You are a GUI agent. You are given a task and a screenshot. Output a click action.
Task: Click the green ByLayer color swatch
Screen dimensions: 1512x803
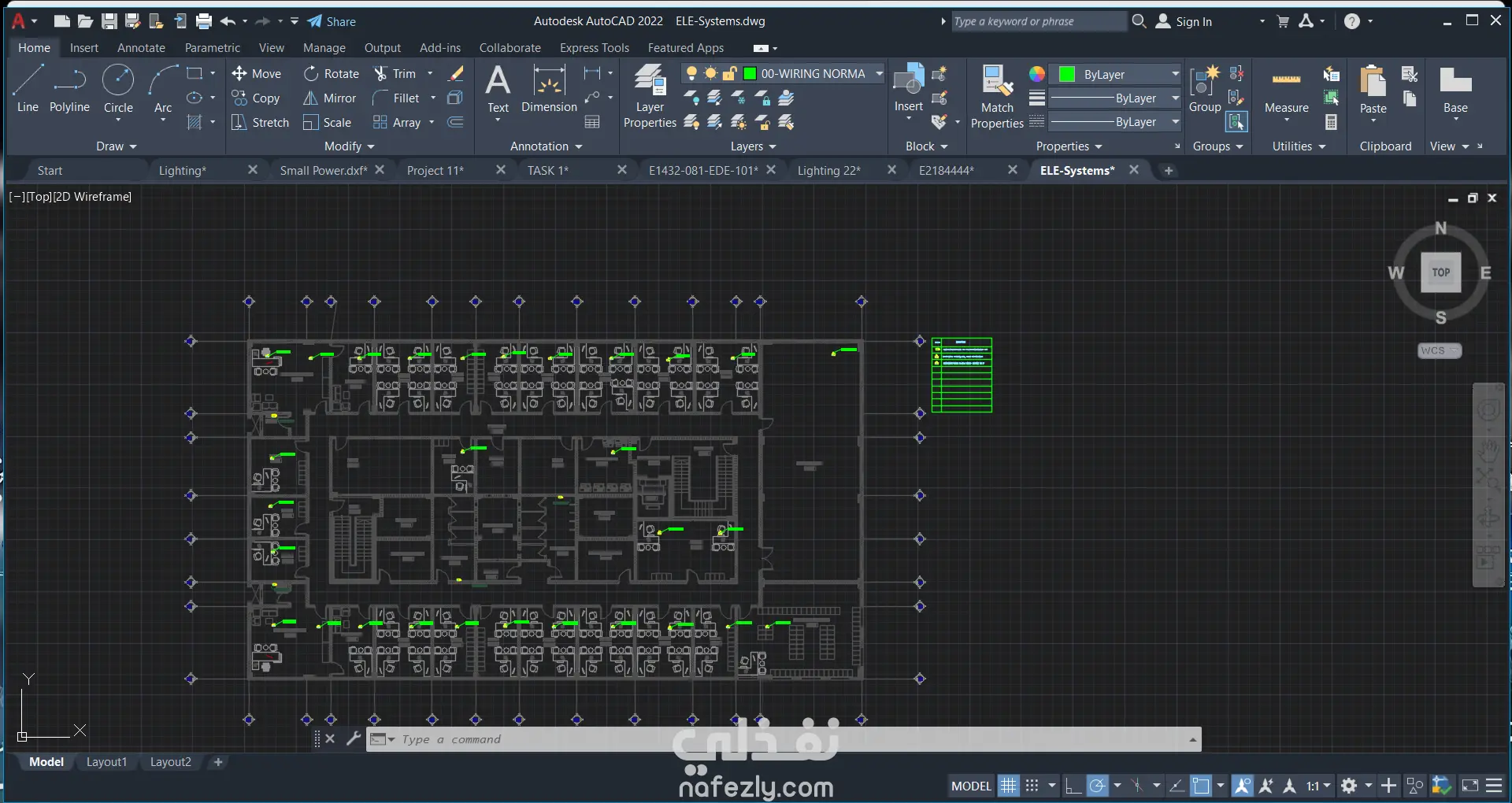1067,75
